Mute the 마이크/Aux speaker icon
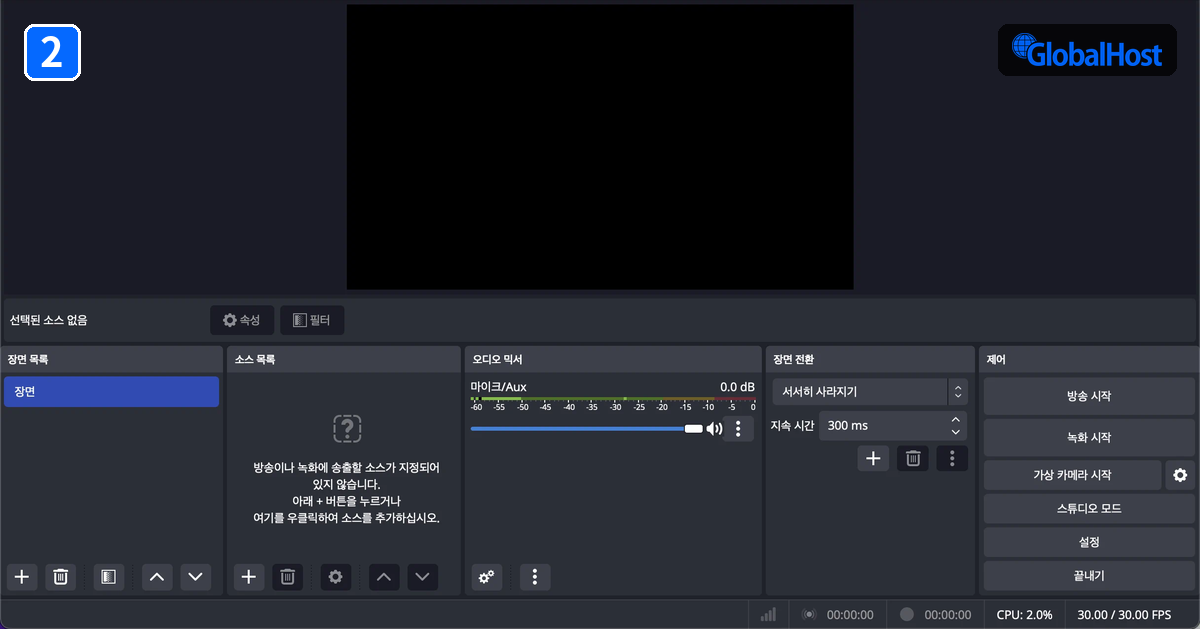Image resolution: width=1200 pixels, height=629 pixels. point(714,429)
